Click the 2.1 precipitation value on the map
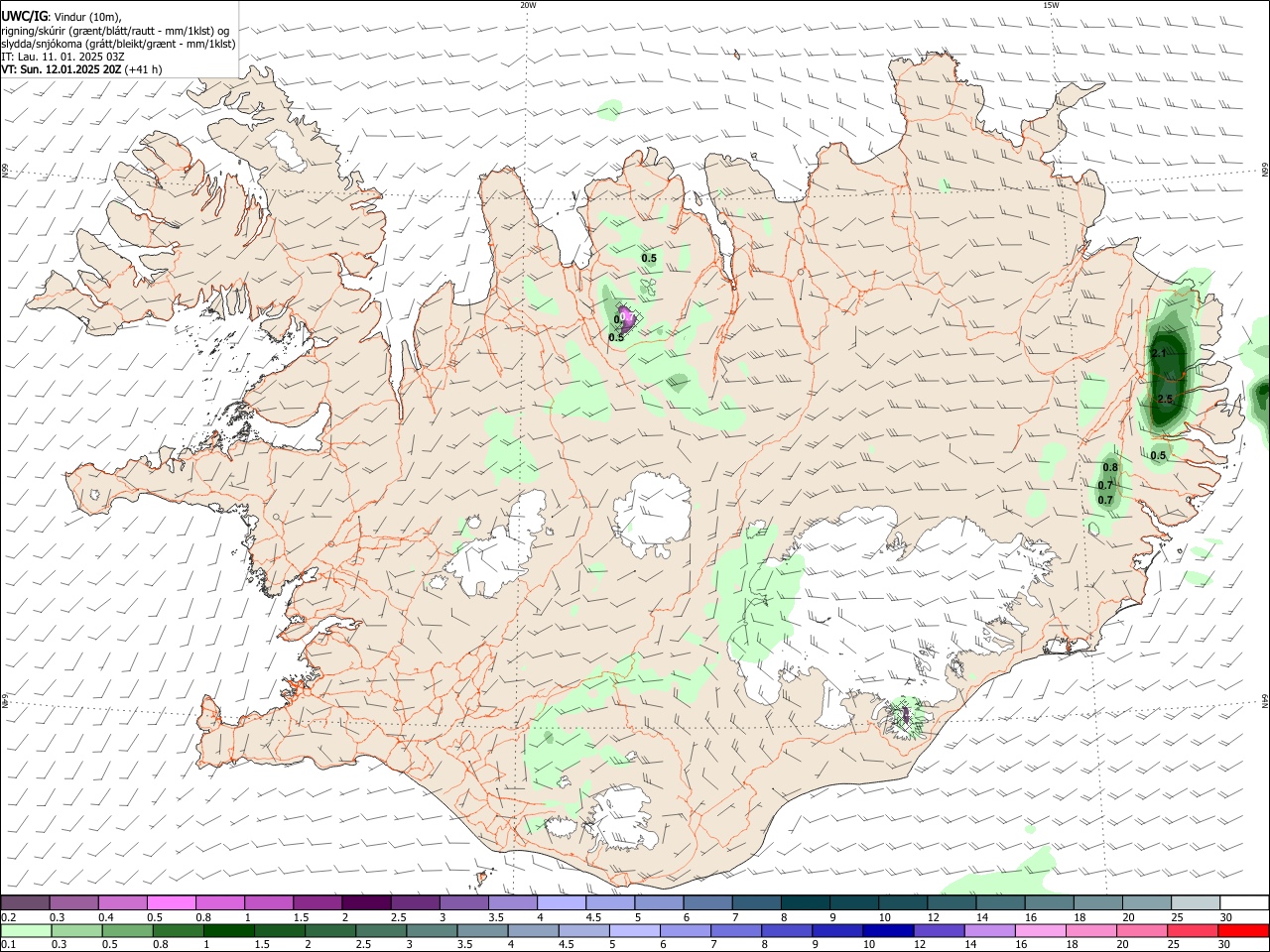Viewport: 1270px width, 952px height. pyautogui.click(x=1159, y=353)
